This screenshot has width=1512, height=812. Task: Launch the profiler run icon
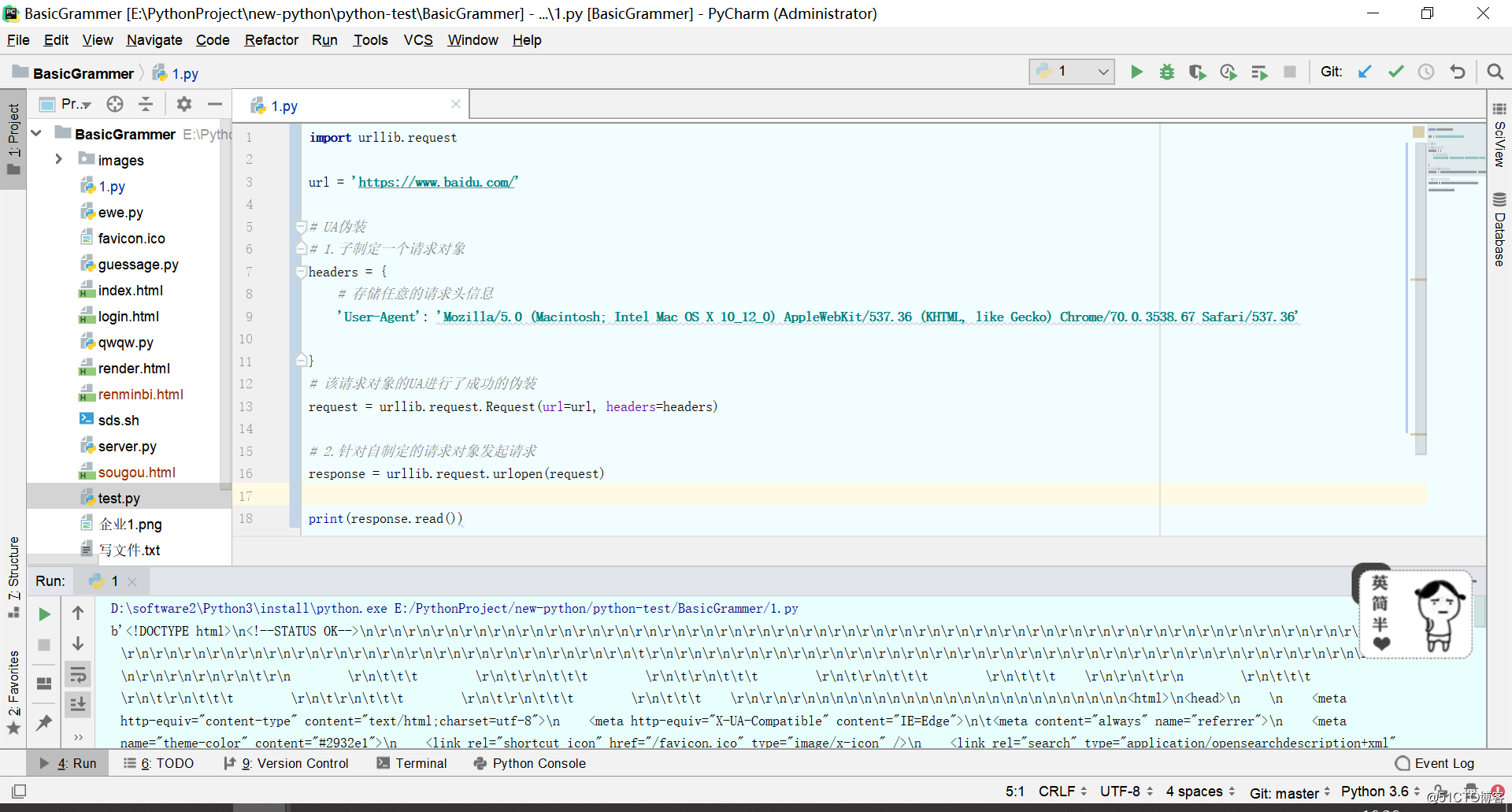coord(1228,72)
